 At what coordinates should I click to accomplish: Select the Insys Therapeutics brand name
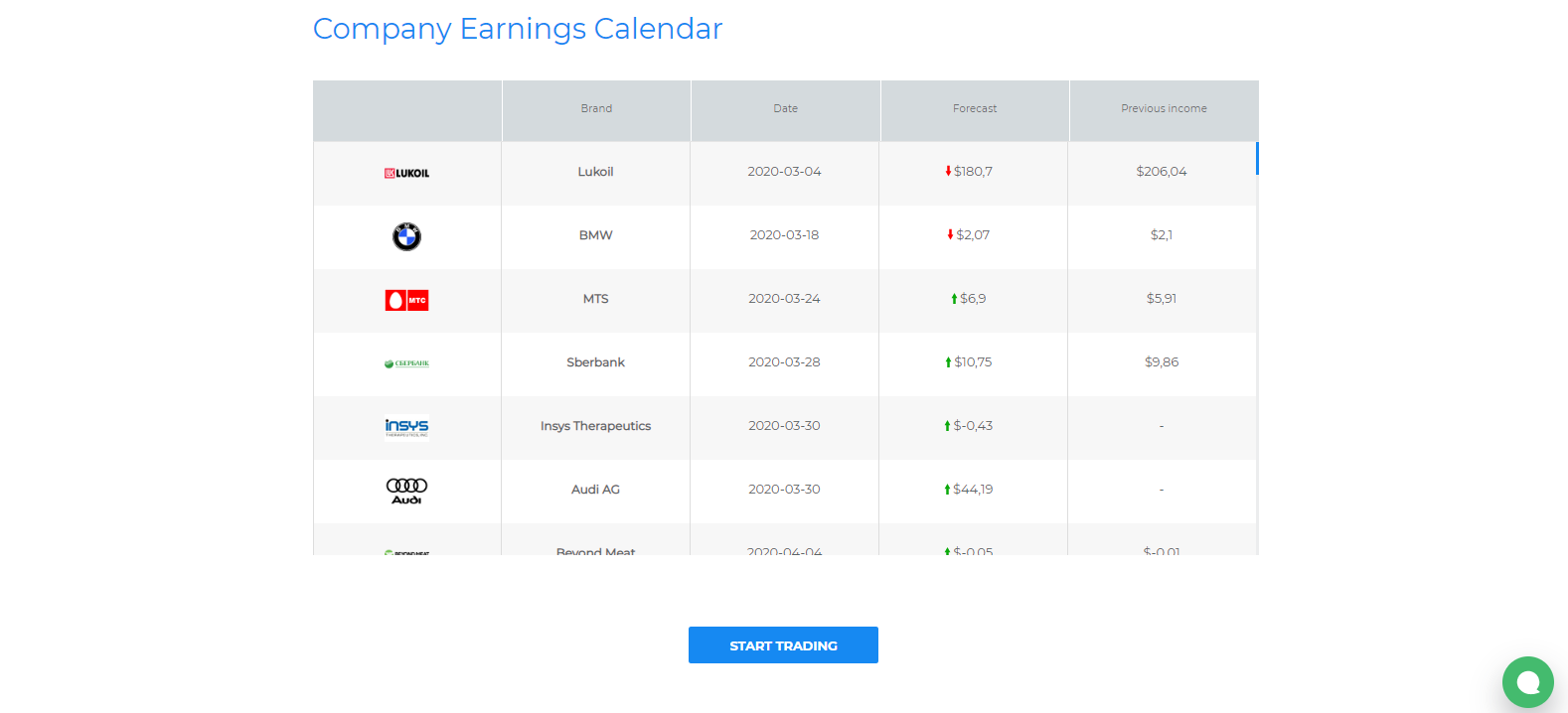[x=595, y=426]
